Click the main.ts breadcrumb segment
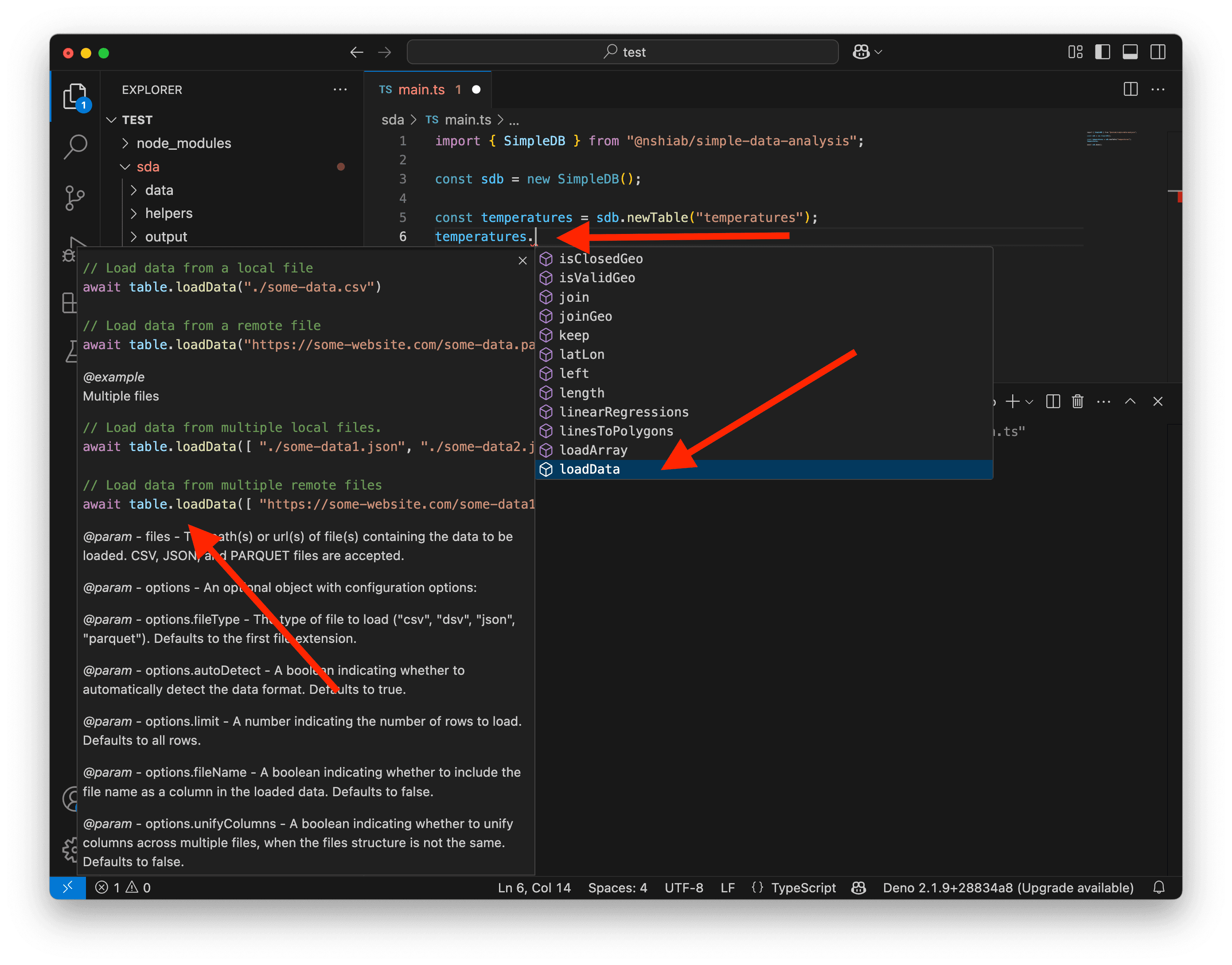This screenshot has width=1232, height=965. coord(468,120)
